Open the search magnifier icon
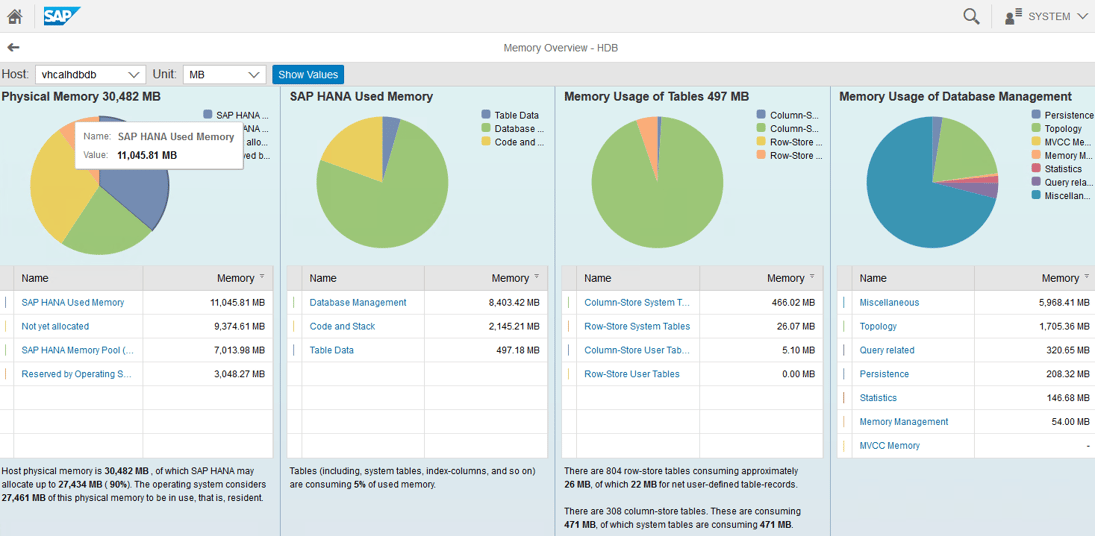The width and height of the screenshot is (1095, 536). click(971, 16)
